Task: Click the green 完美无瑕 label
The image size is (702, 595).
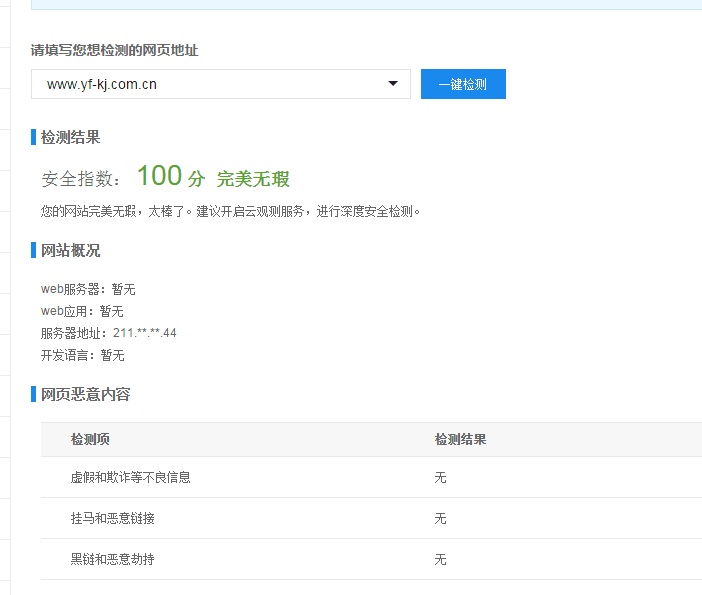Action: coord(253,179)
